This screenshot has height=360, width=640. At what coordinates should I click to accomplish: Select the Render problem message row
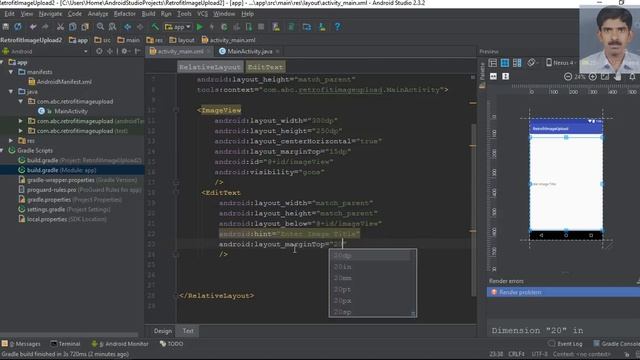click(x=563, y=292)
